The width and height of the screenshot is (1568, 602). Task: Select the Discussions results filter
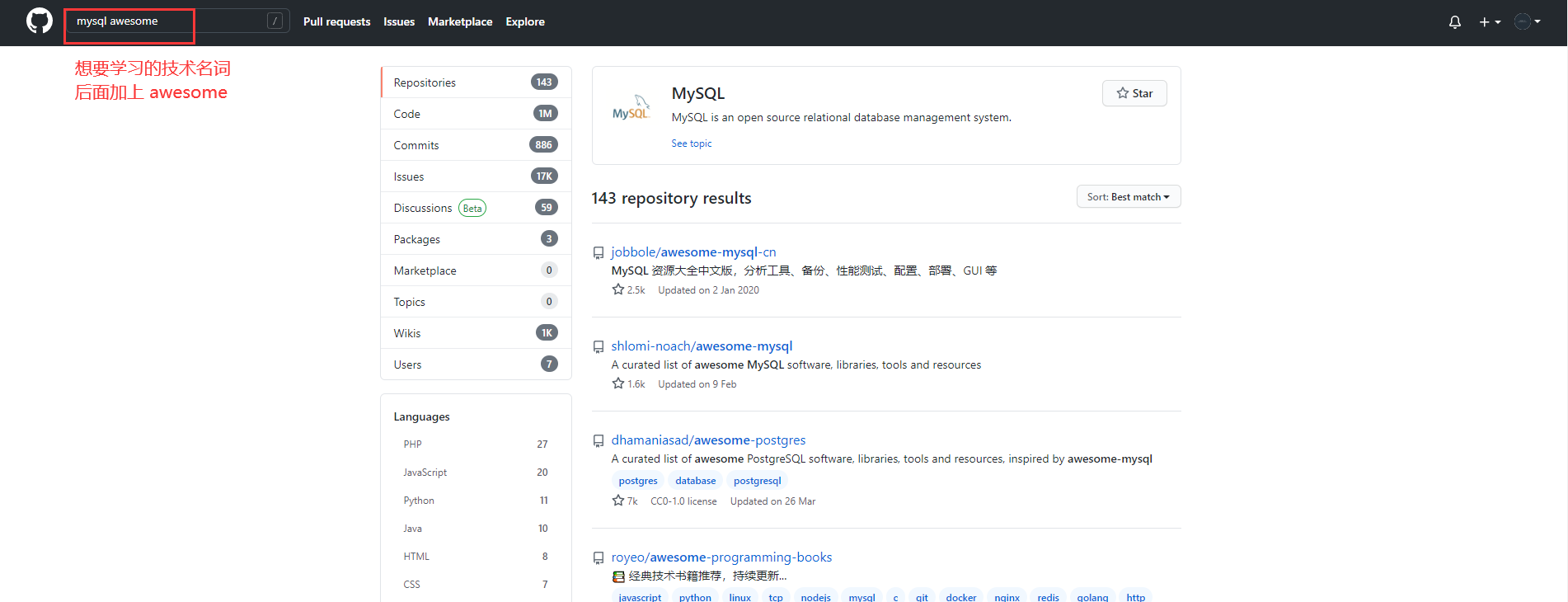click(x=476, y=208)
